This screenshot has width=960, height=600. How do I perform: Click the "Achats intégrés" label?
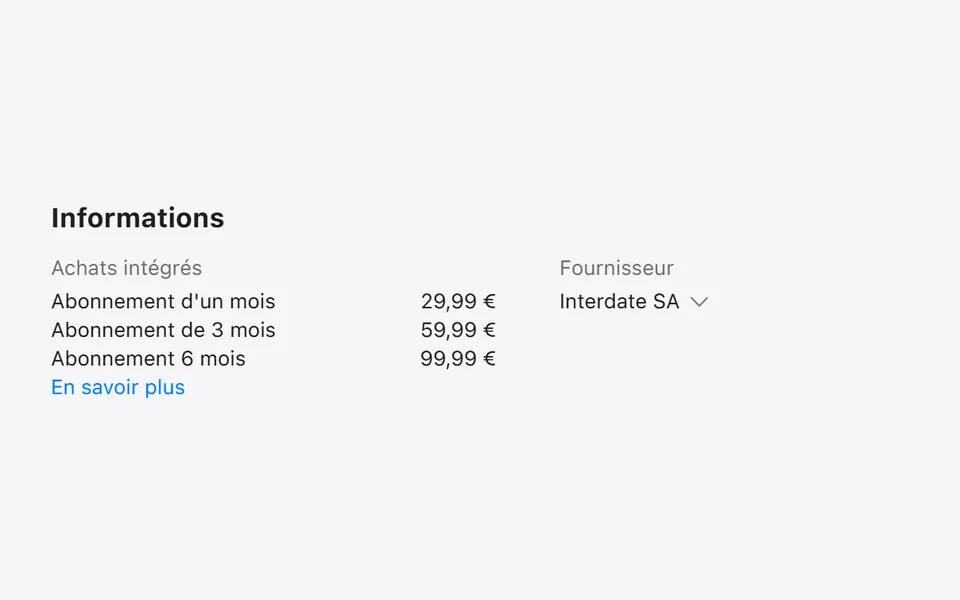coord(127,268)
